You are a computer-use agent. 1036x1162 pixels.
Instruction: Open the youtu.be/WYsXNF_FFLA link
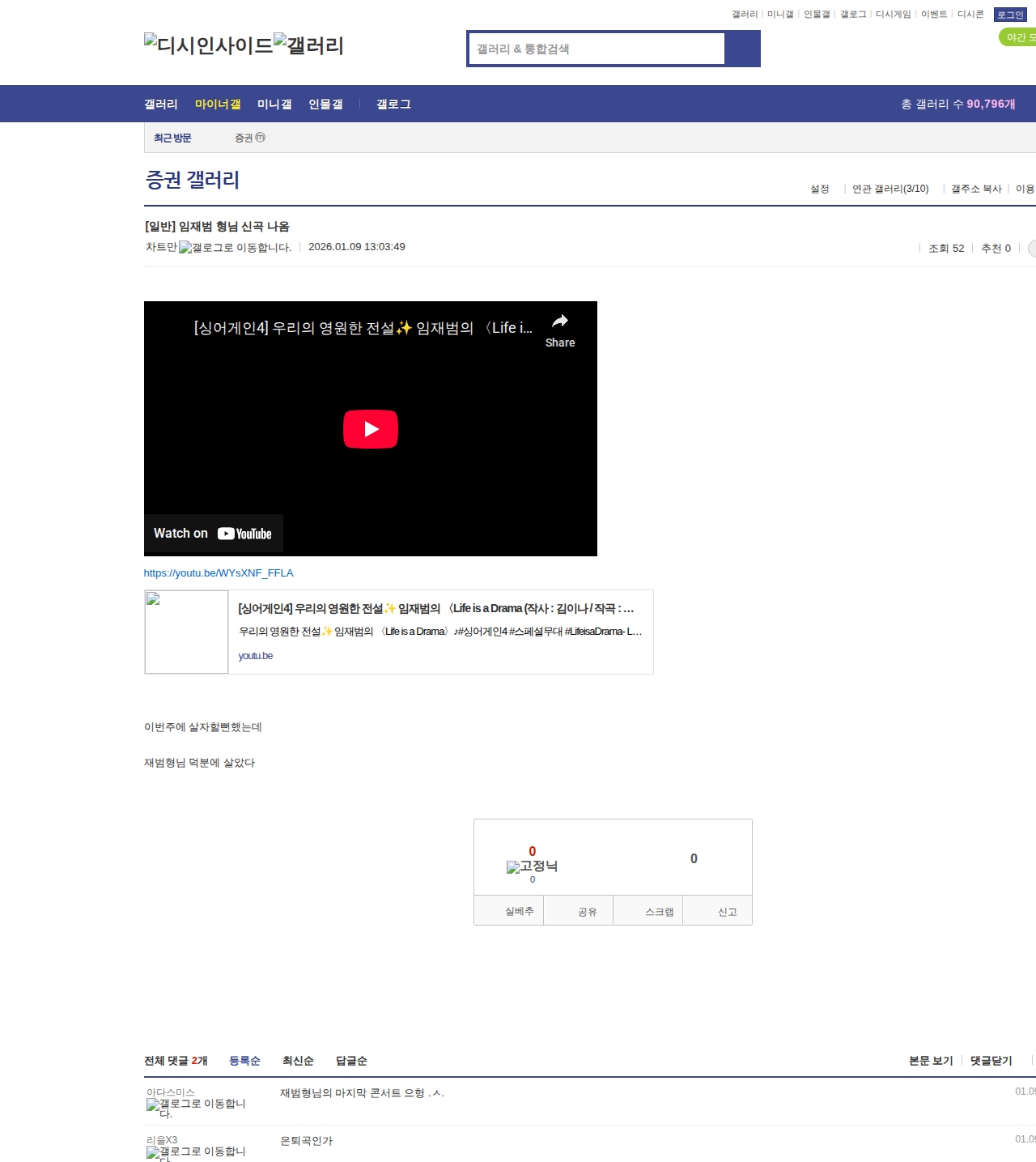tap(219, 573)
